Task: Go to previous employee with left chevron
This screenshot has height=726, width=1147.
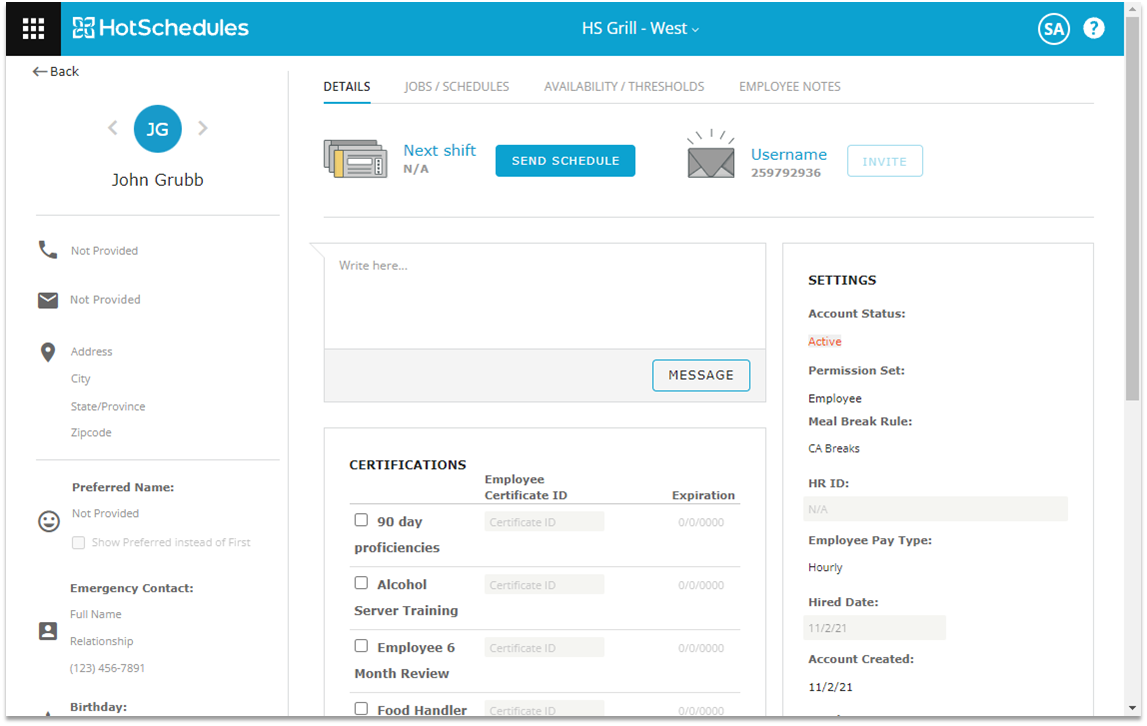Action: [x=112, y=128]
